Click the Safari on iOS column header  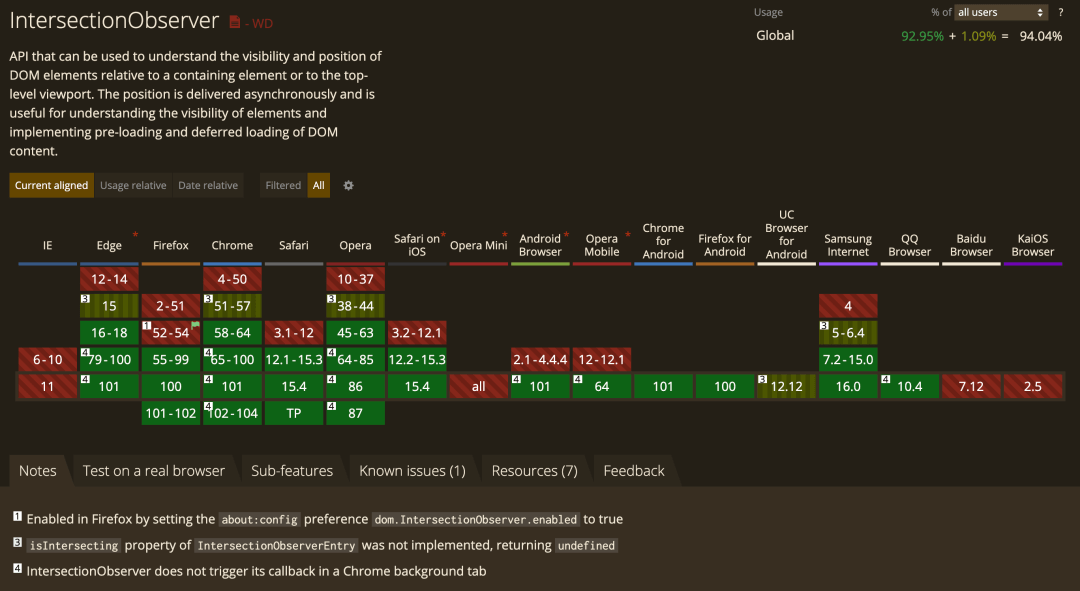pyautogui.click(x=417, y=245)
